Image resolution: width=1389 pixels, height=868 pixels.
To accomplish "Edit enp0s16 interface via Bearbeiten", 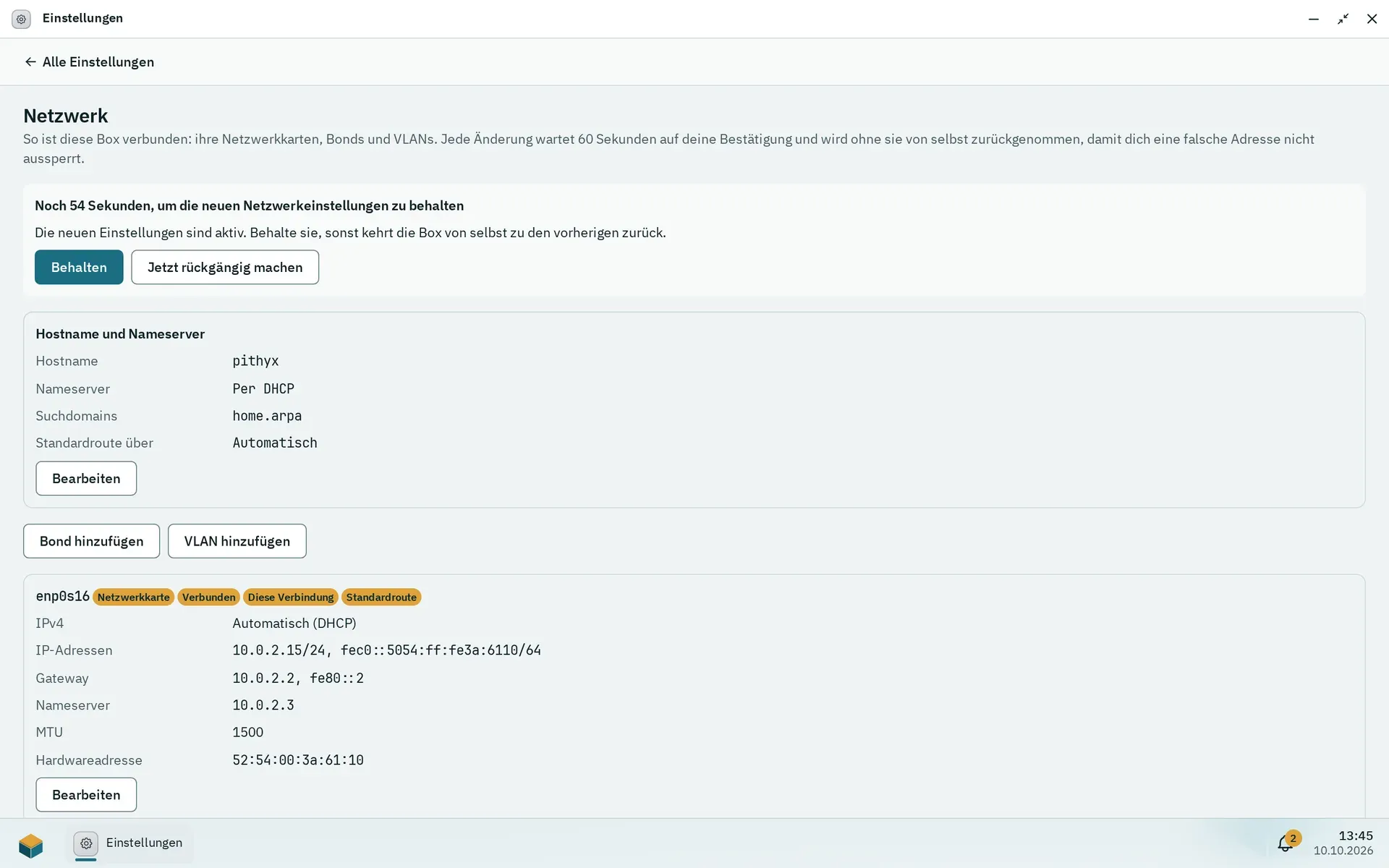I will tap(86, 795).
